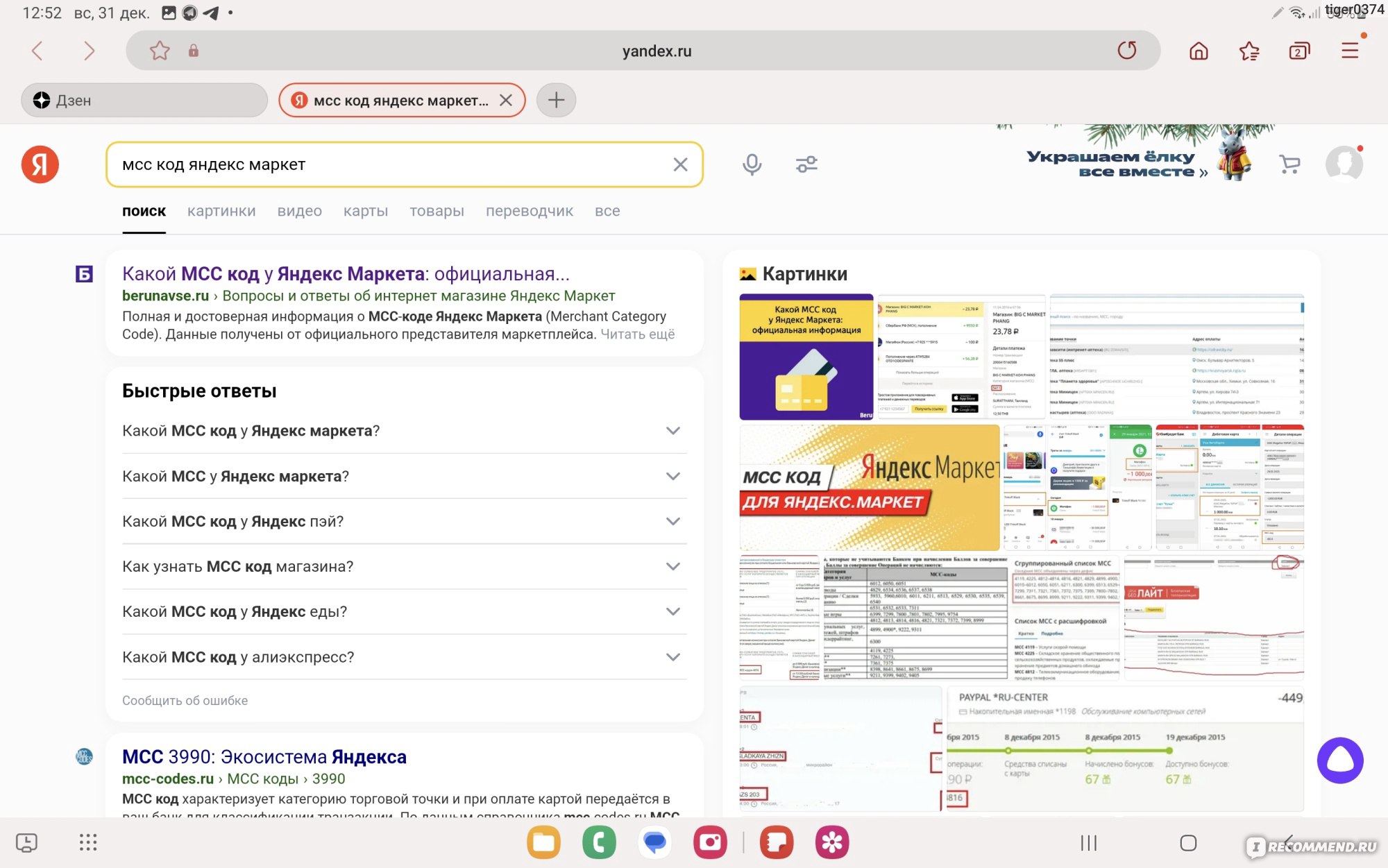Viewport: 1388px width, 868px height.
Task: Go back using the browser back arrow
Action: [37, 51]
